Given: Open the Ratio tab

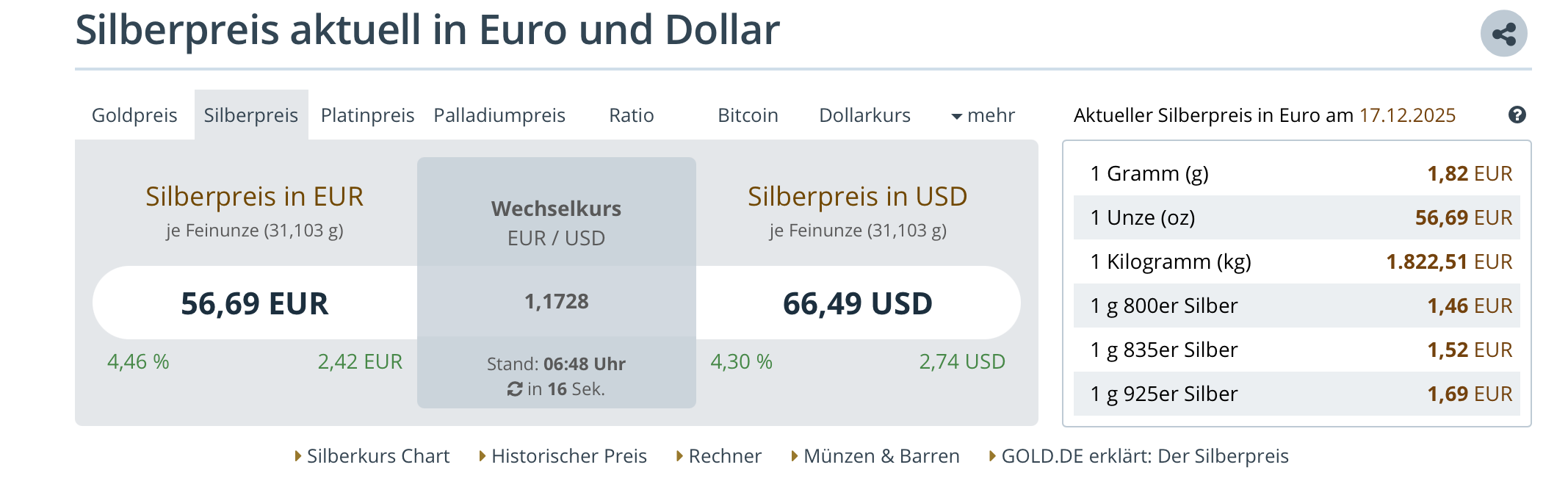Looking at the screenshot, I should point(632,115).
